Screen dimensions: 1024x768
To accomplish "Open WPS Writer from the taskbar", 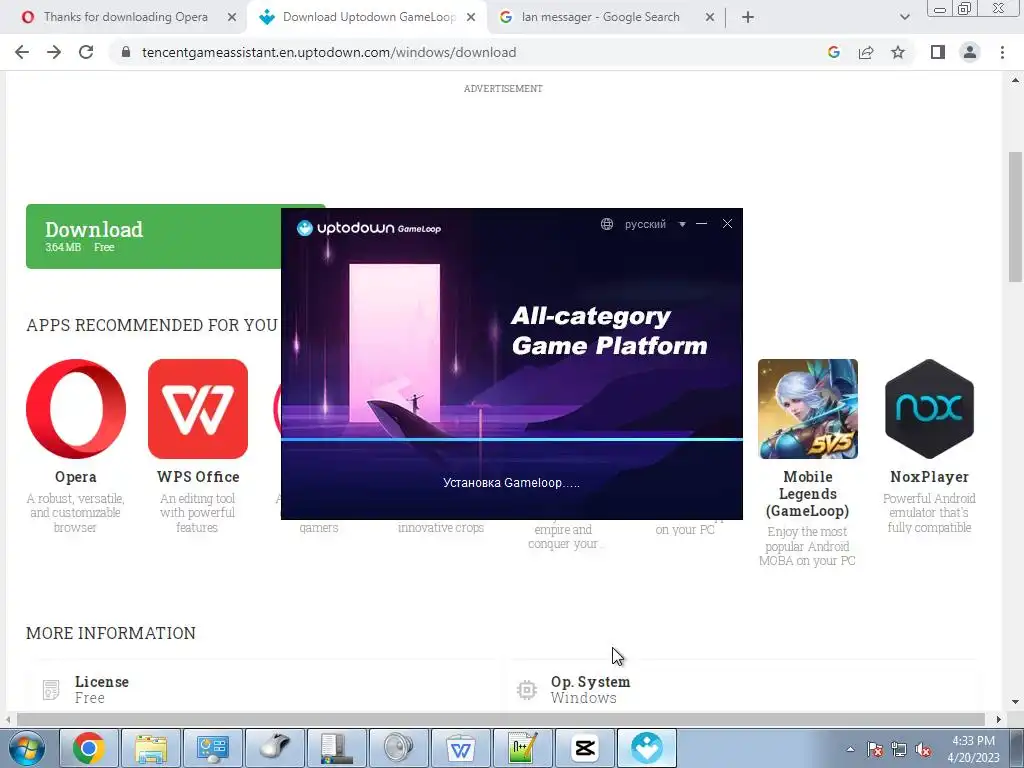I will coord(461,748).
